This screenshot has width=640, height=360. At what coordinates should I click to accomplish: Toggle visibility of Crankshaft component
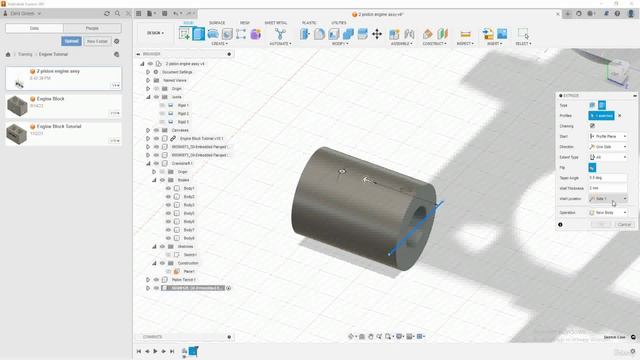click(x=156, y=163)
